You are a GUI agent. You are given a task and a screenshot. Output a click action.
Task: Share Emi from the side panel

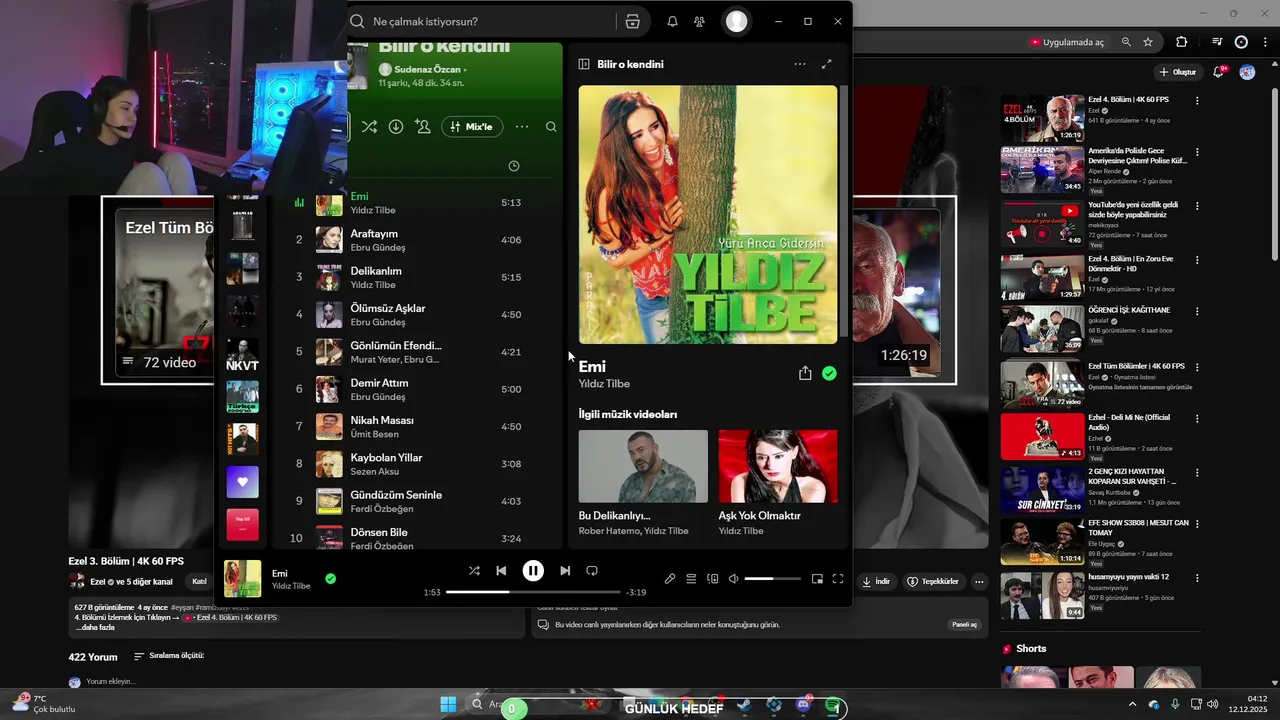point(805,373)
